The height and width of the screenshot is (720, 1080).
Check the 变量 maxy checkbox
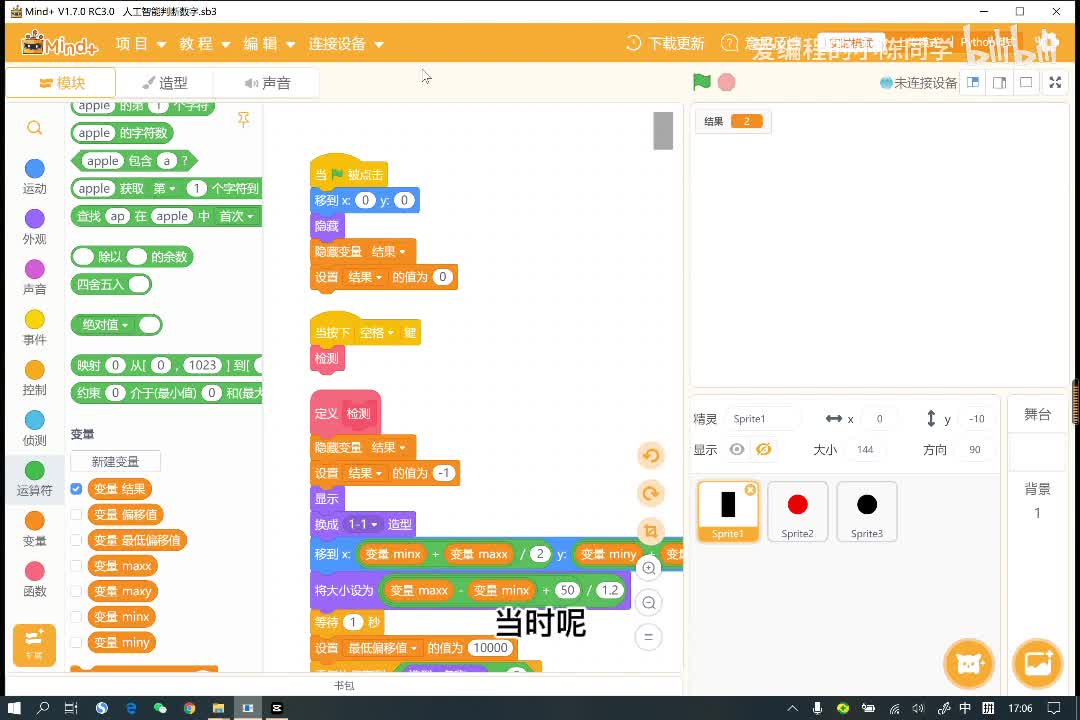pyautogui.click(x=76, y=591)
